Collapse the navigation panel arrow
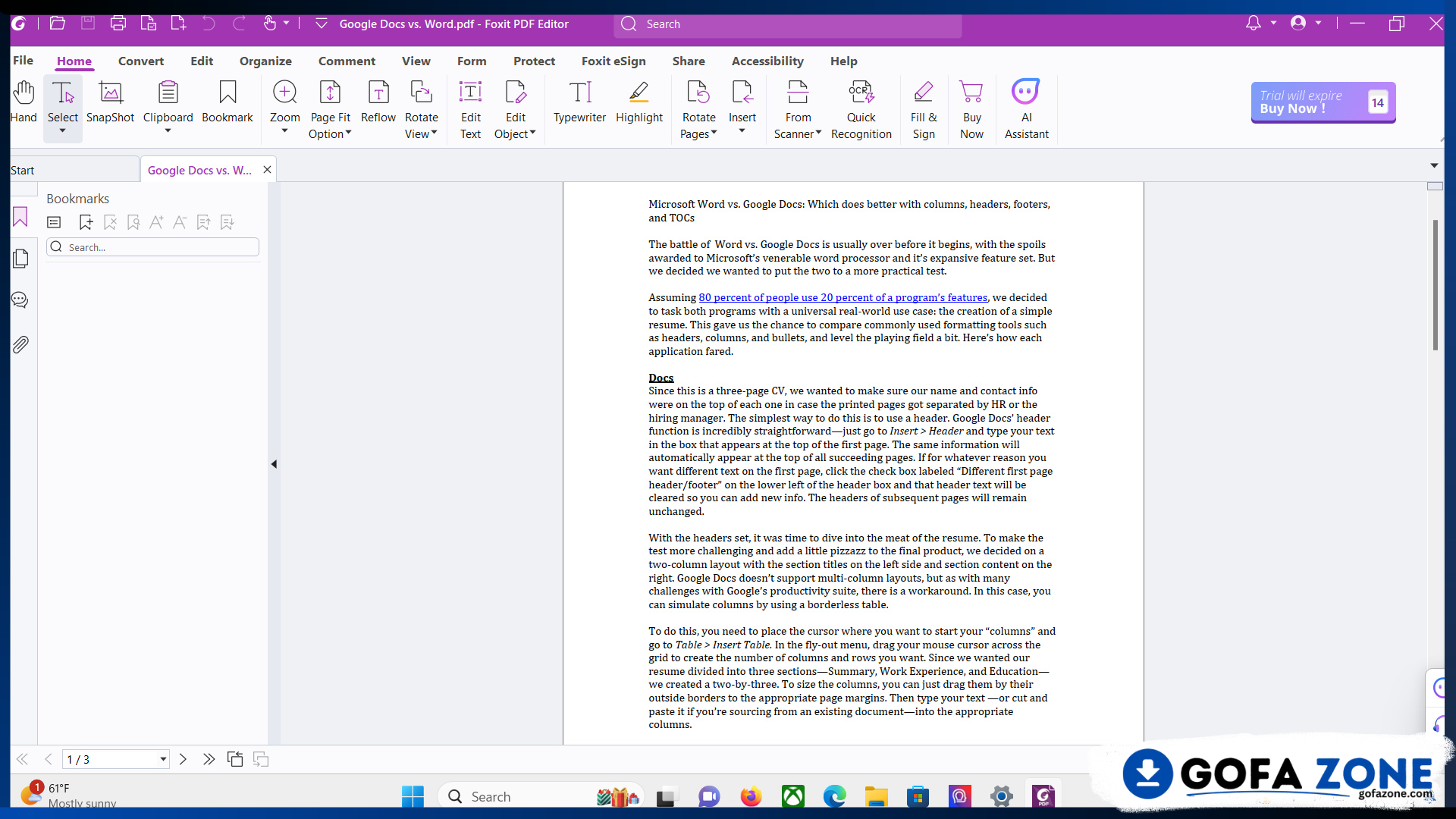This screenshot has width=1456, height=819. click(274, 464)
